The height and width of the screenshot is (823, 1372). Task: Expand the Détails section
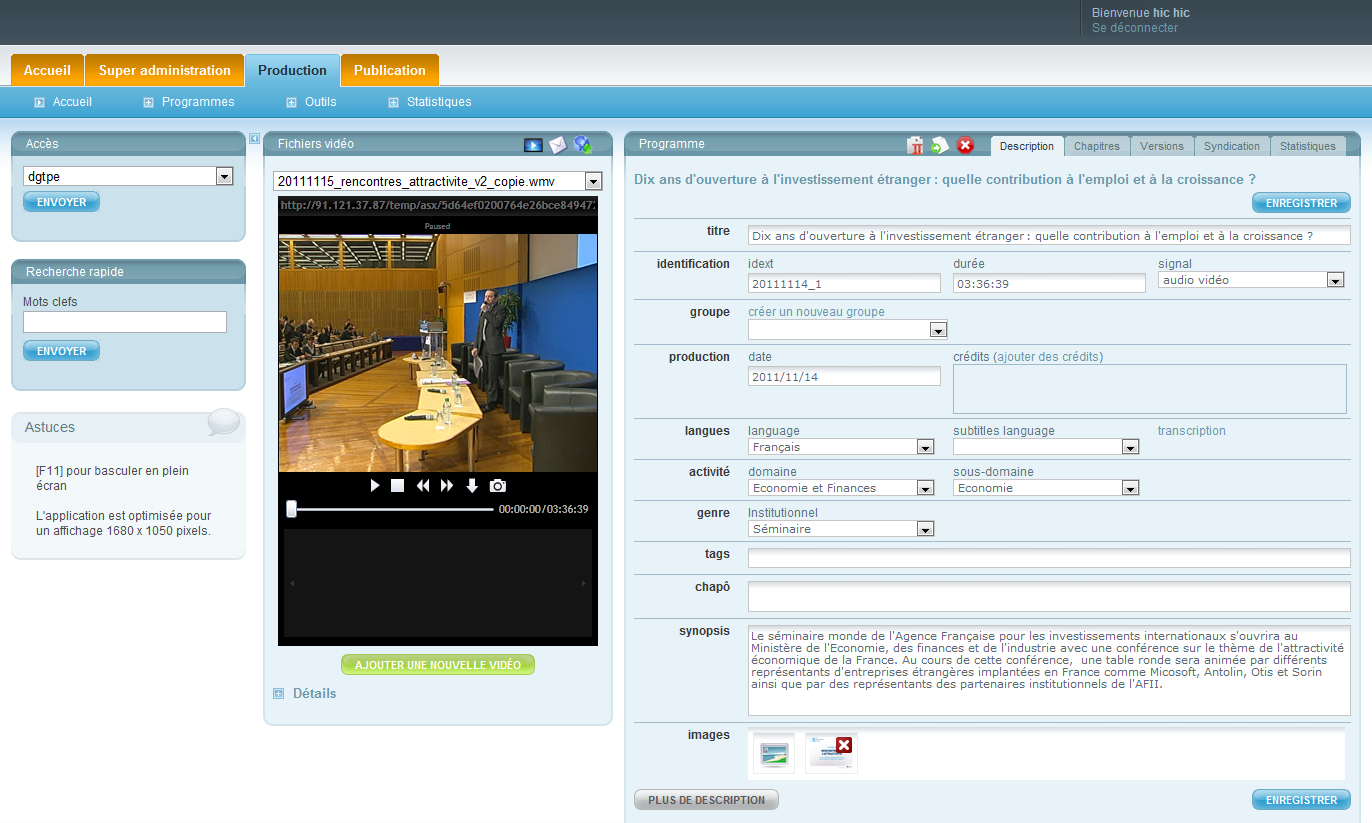(305, 694)
